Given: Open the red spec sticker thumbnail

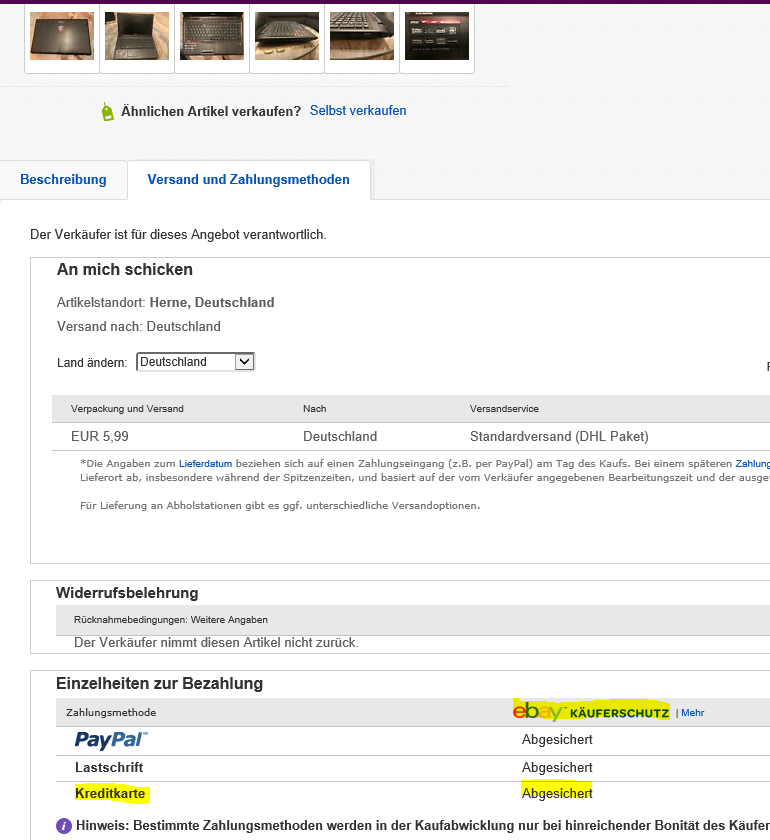Looking at the screenshot, I should [x=437, y=36].
